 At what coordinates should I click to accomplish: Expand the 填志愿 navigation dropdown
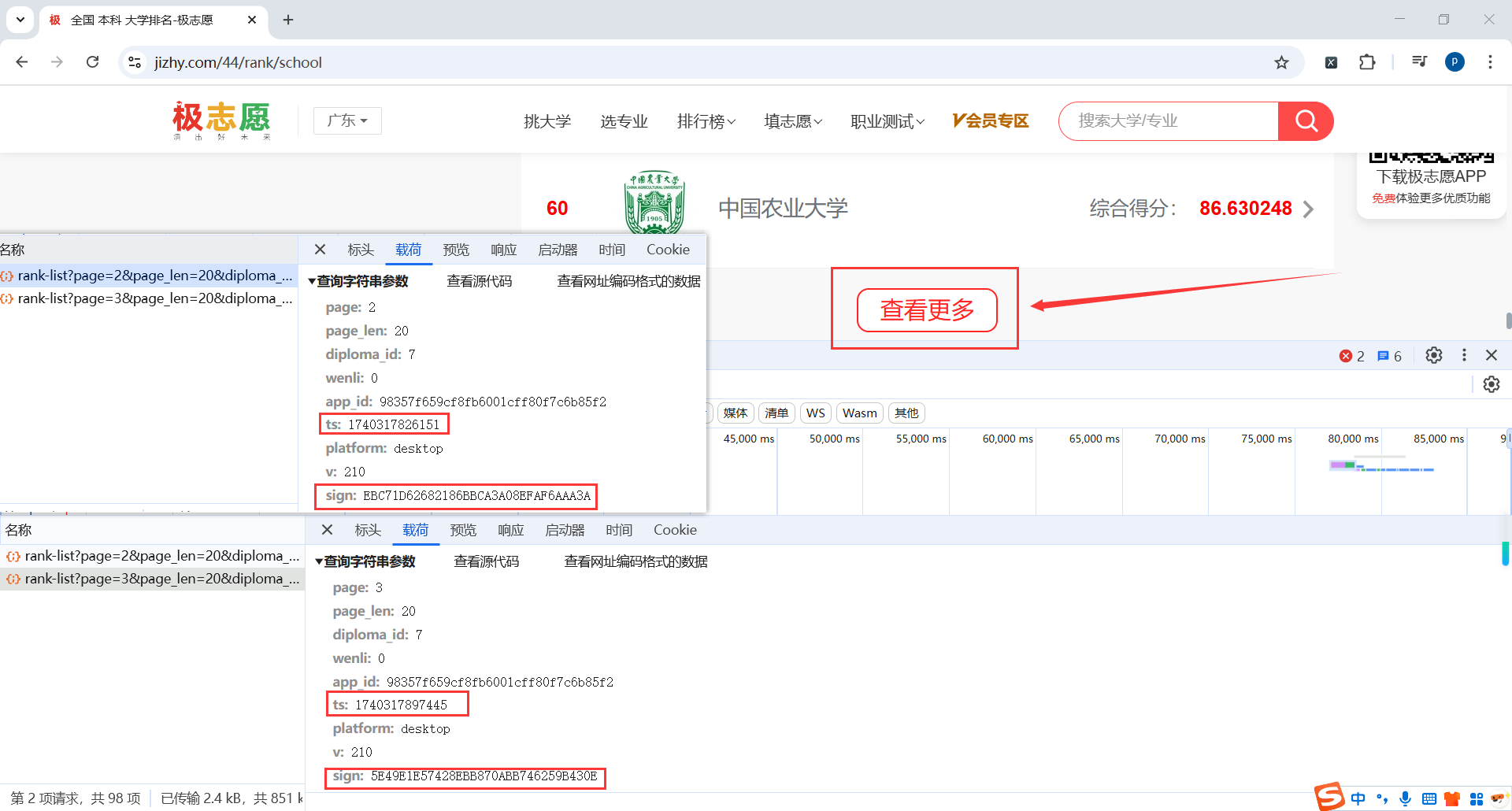[793, 121]
